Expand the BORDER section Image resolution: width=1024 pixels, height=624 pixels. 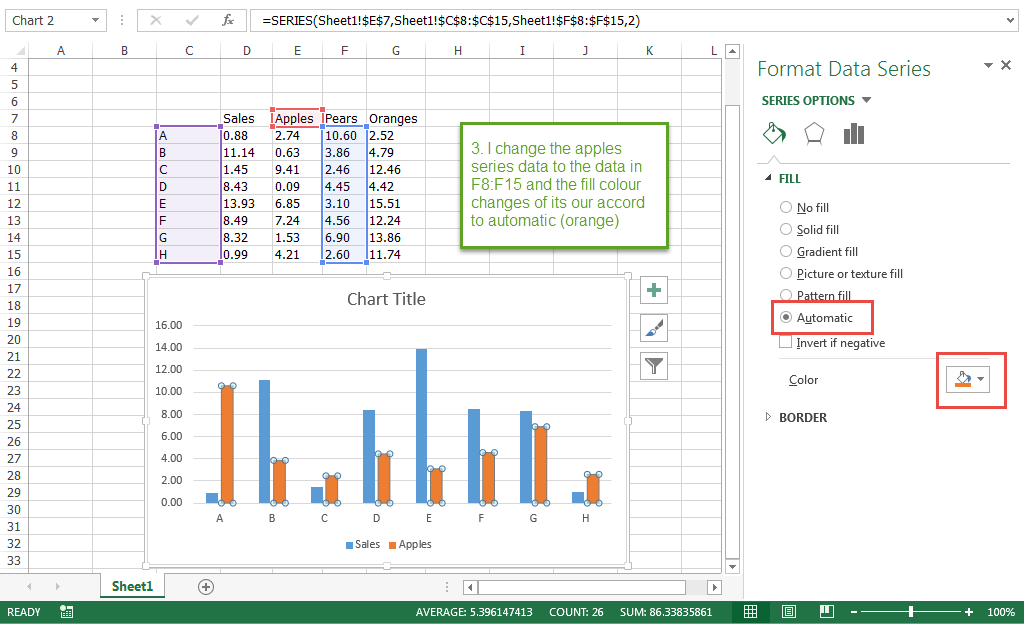click(769, 417)
